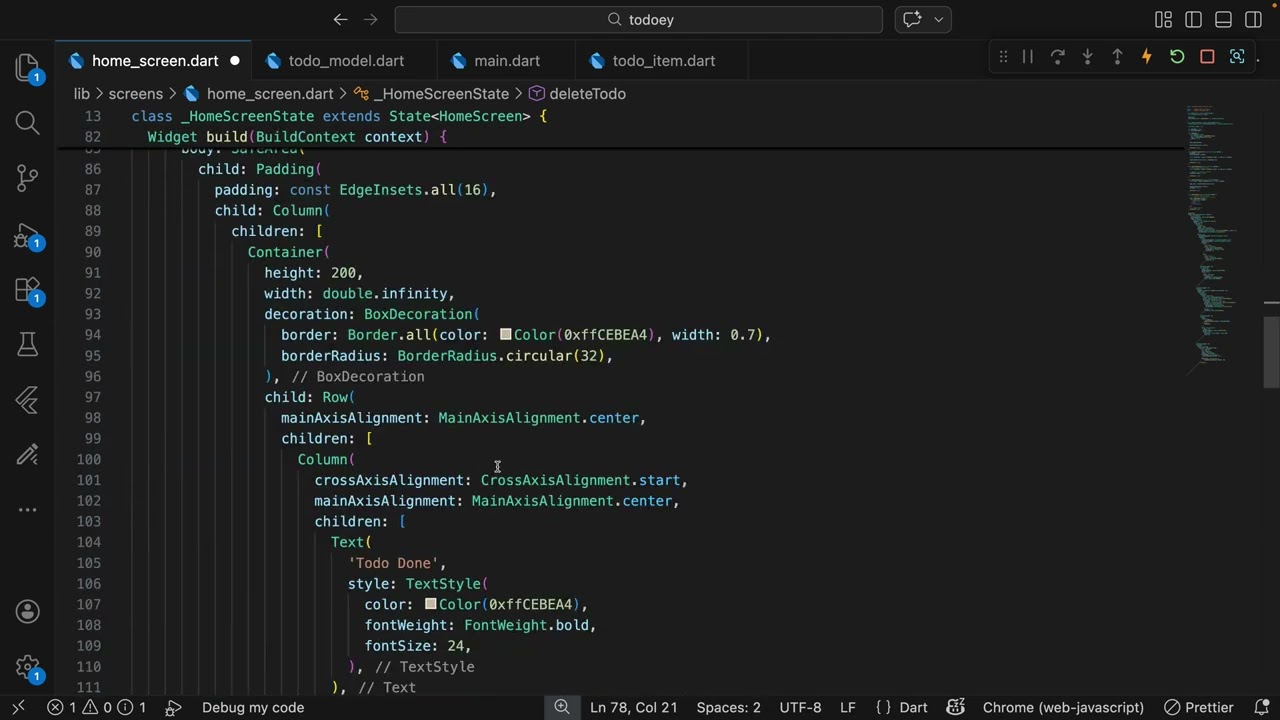1280x720 pixels.
Task: Open the Flutter sidebar panel
Action: [27, 400]
